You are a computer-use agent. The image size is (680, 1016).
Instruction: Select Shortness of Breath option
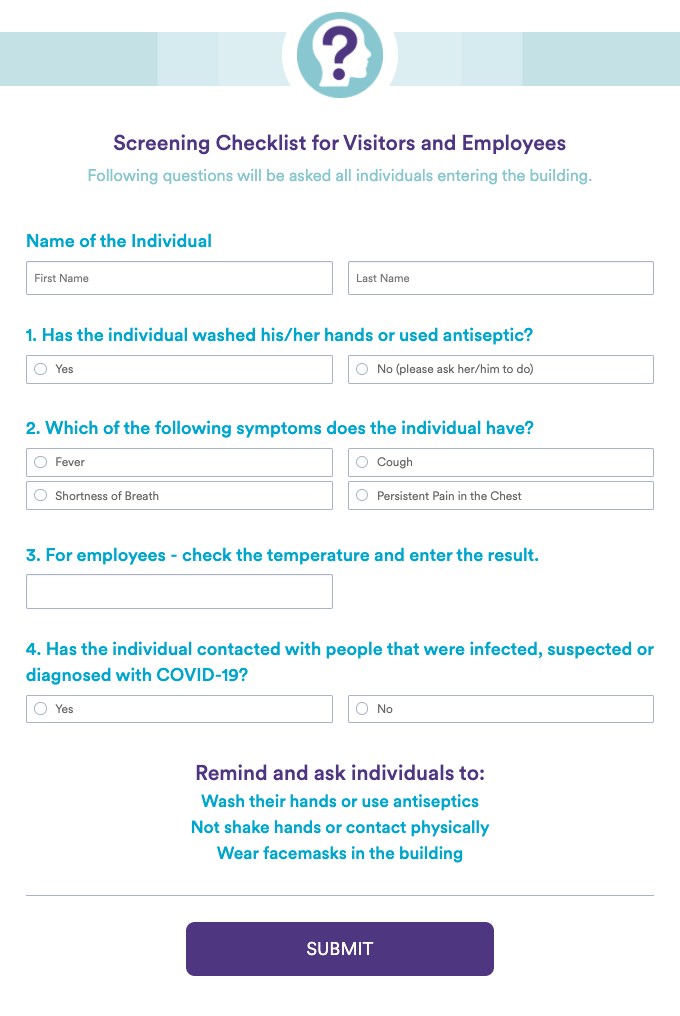[41, 495]
